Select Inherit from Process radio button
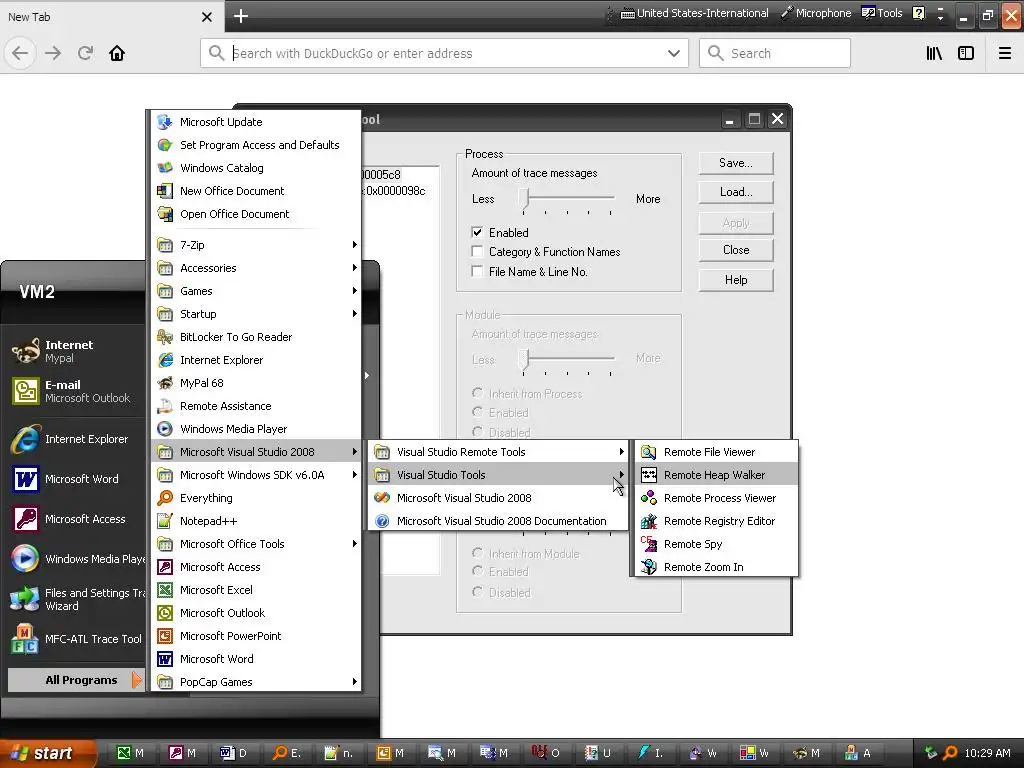Viewport: 1024px width, 768px height. [477, 393]
